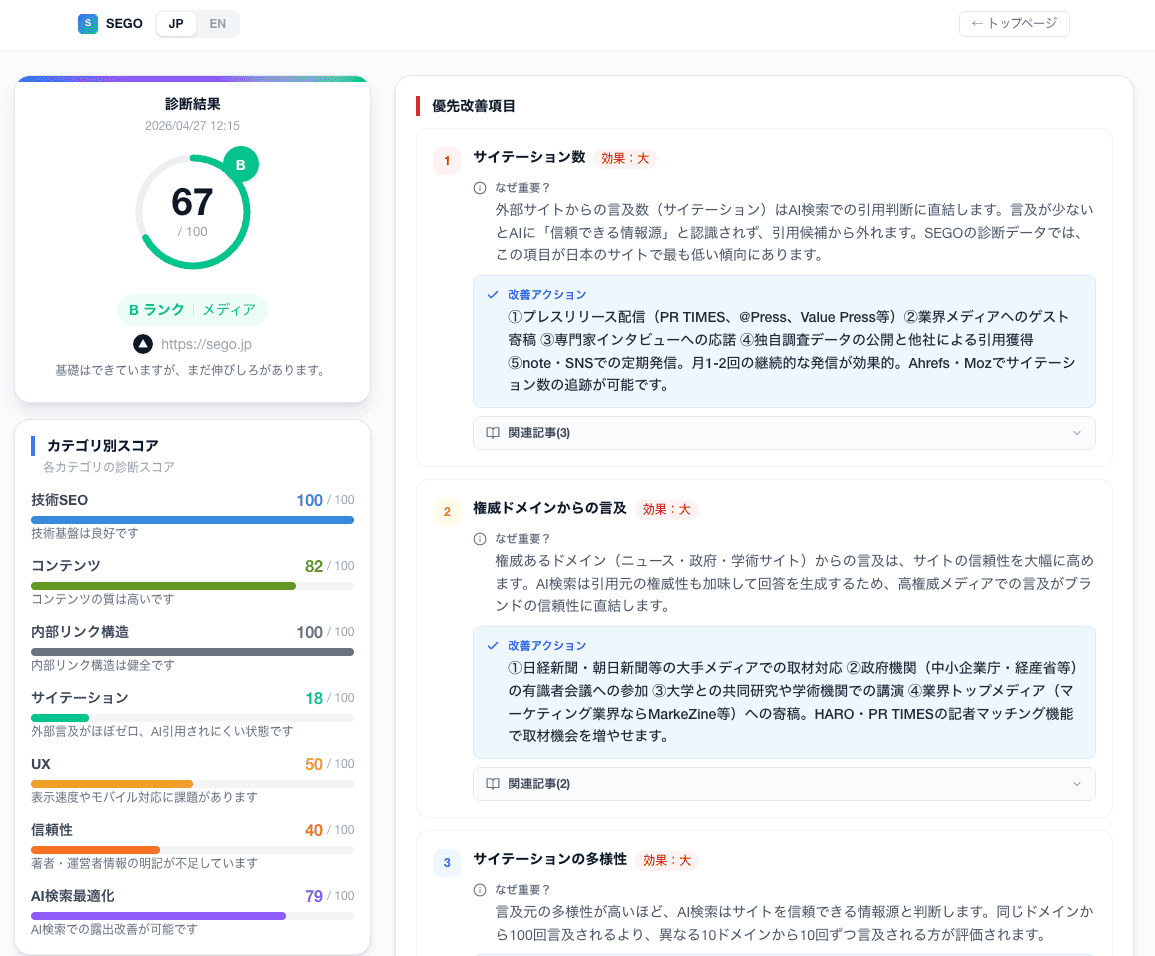1155x956 pixels.
Task: Expand 関連記事(3) under サイテーション数
Action: [784, 433]
